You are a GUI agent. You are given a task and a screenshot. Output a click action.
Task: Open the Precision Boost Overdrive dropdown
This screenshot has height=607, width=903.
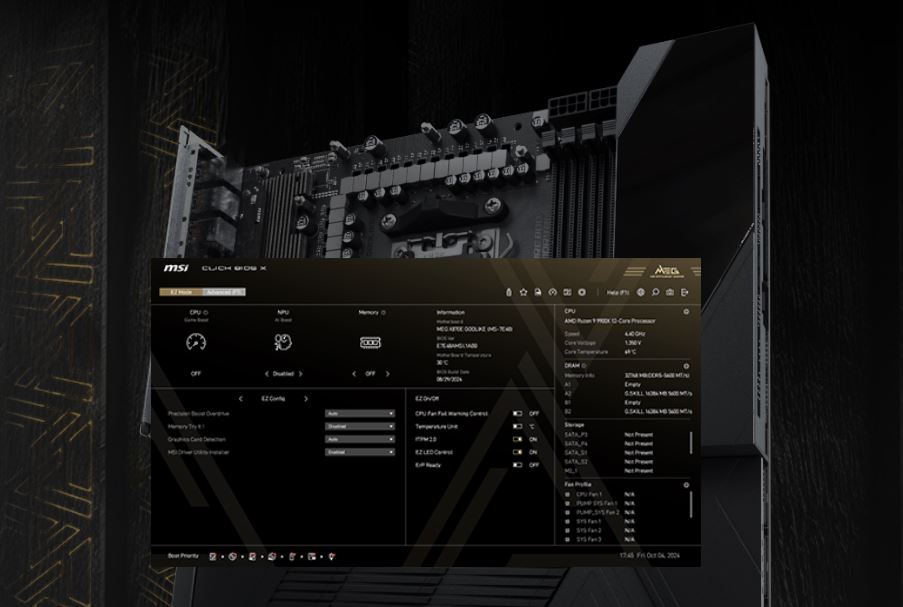360,413
